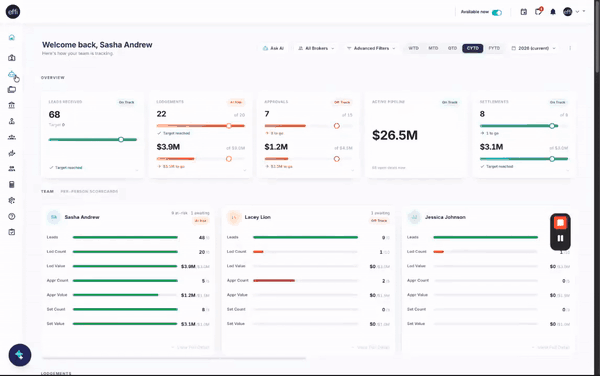
Task: Open the team group sidebar icon
Action: [12, 137]
